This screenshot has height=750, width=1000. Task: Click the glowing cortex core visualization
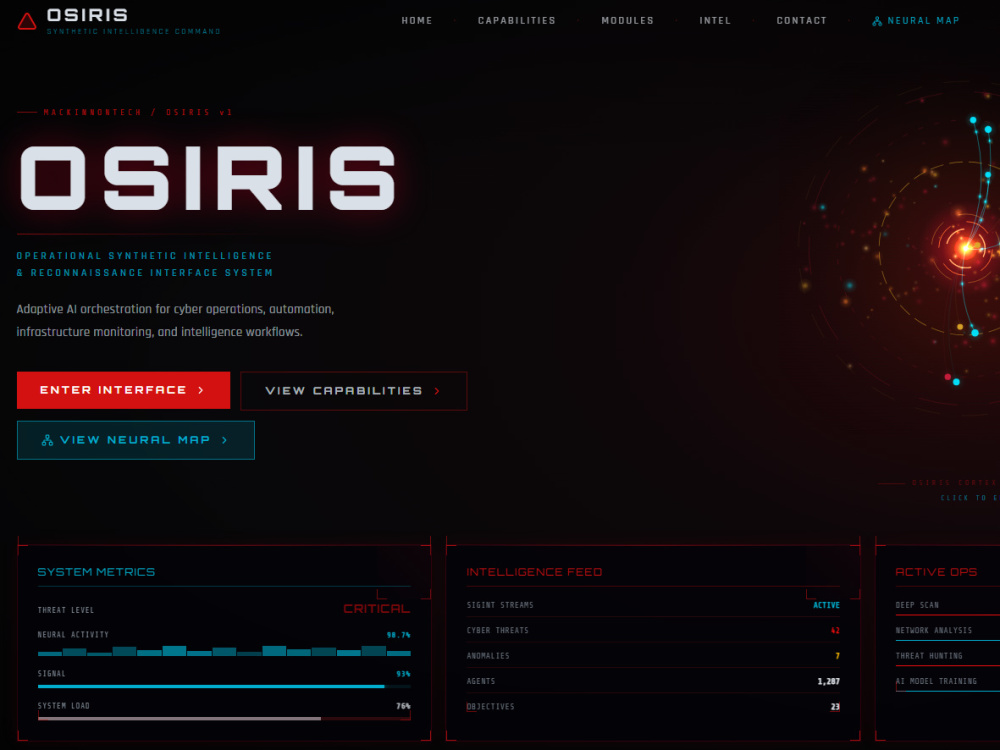coord(966,247)
